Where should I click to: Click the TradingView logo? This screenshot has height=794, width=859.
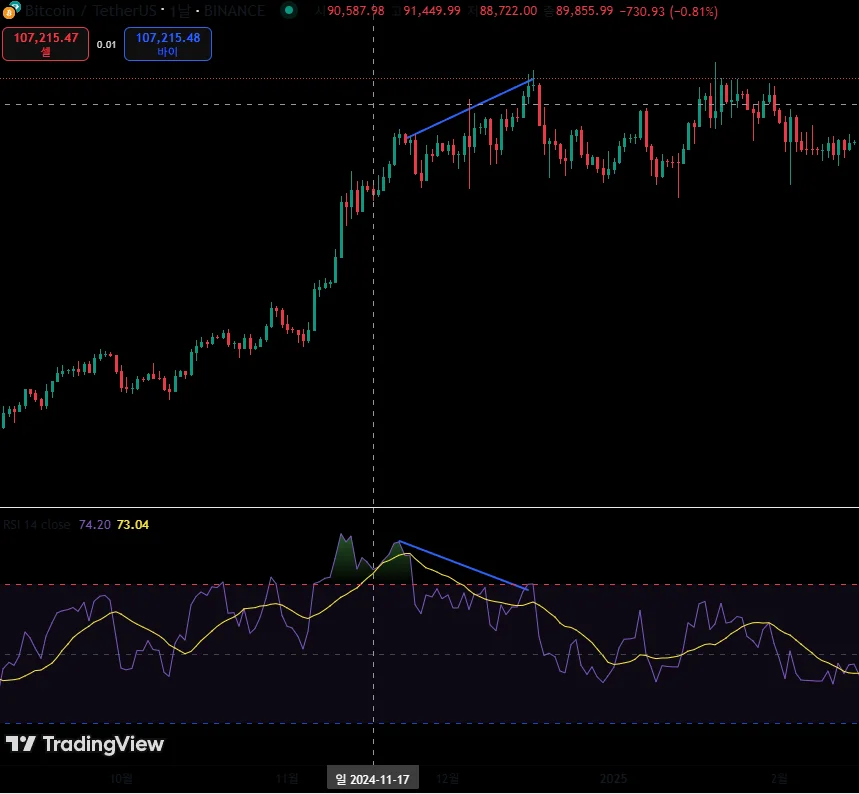tap(85, 744)
